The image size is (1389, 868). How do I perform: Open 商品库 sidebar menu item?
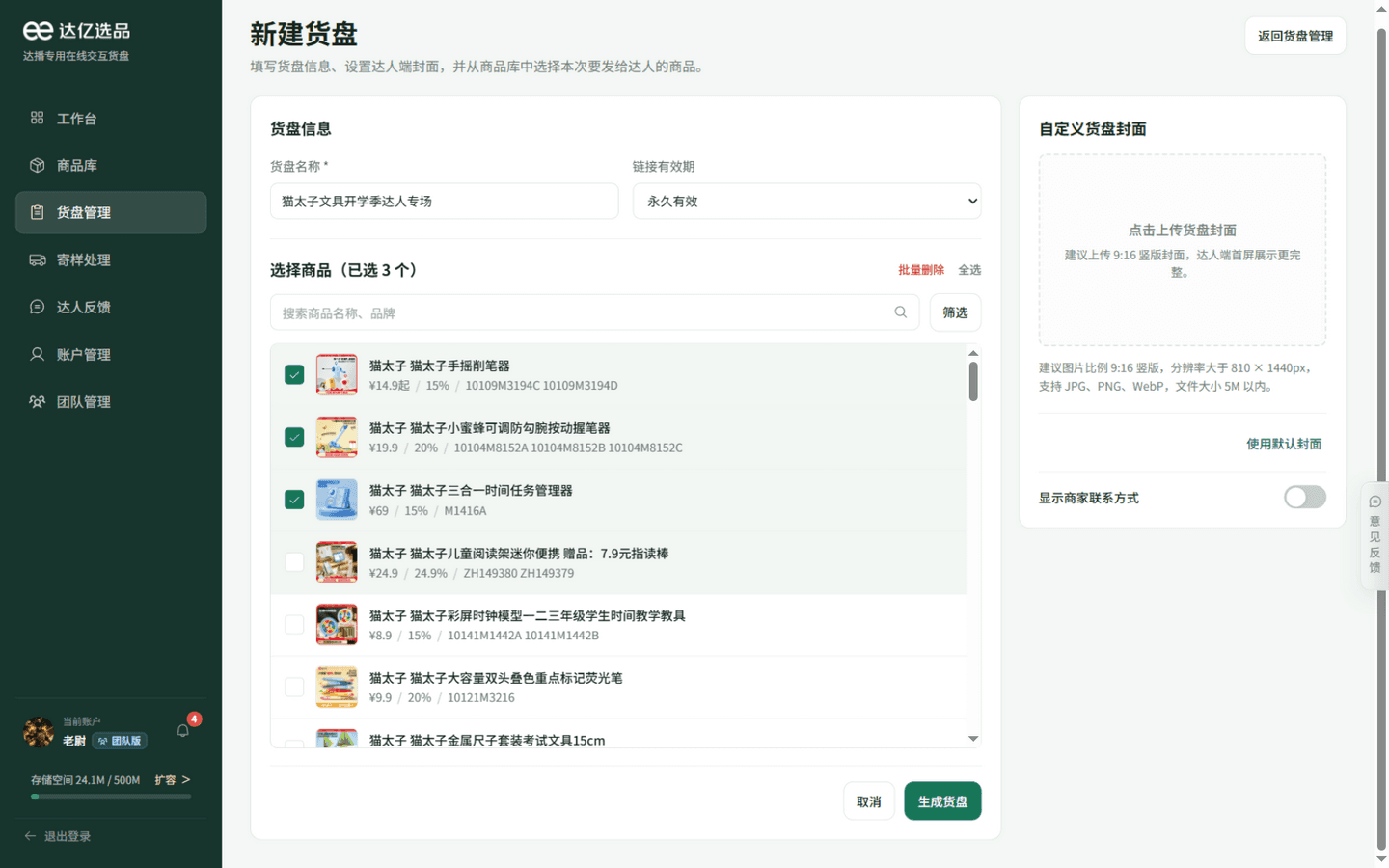(x=111, y=165)
